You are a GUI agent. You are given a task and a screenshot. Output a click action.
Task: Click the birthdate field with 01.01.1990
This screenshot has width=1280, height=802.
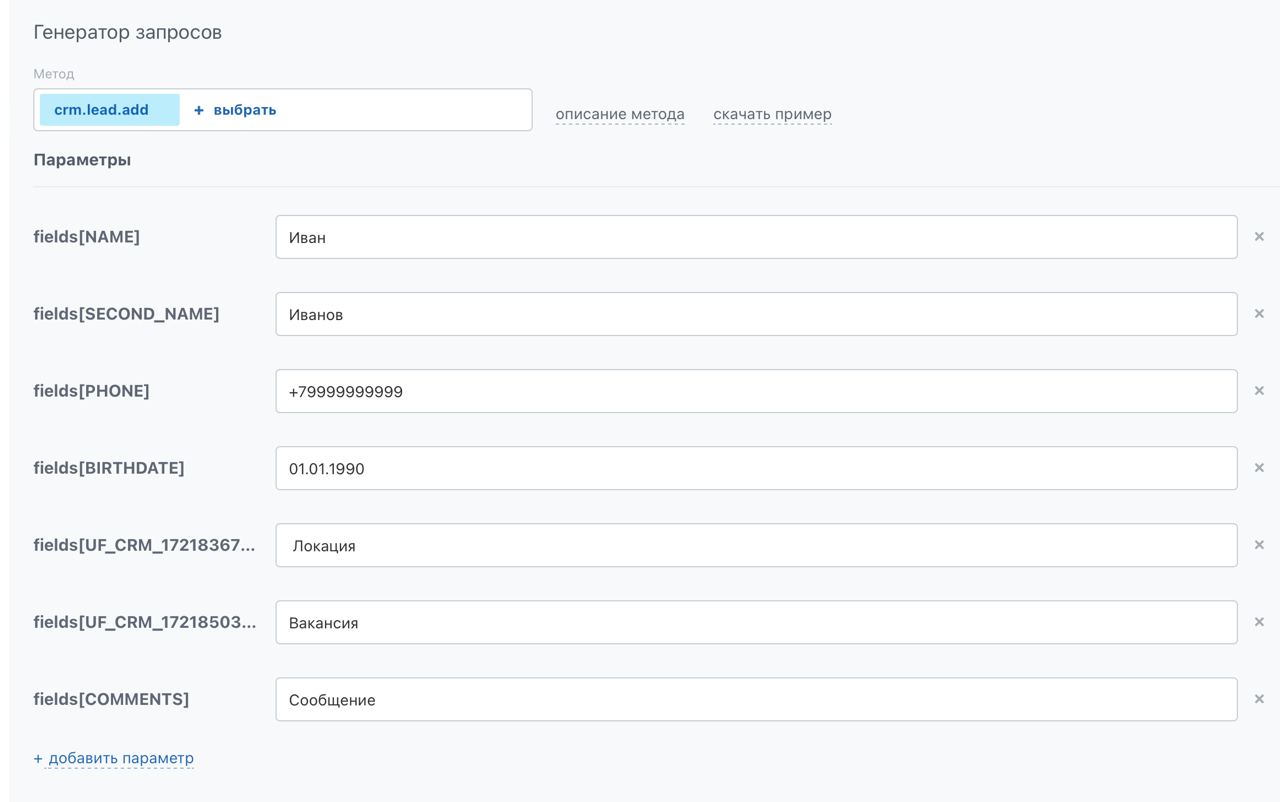pyautogui.click(x=756, y=468)
